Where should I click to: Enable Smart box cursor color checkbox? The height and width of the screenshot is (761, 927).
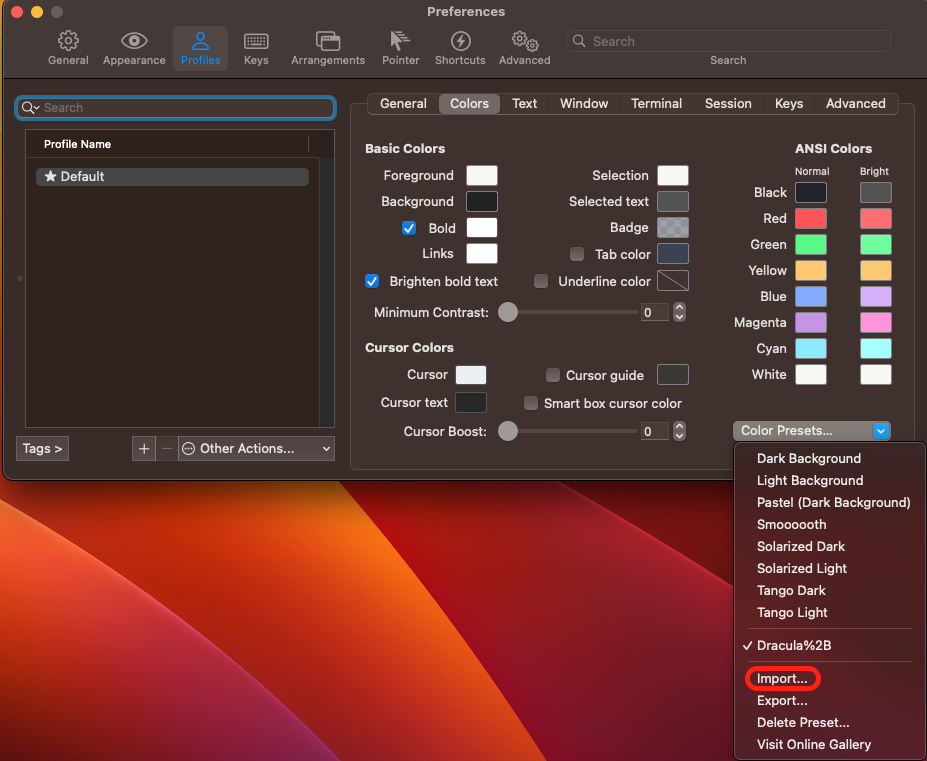coord(531,403)
